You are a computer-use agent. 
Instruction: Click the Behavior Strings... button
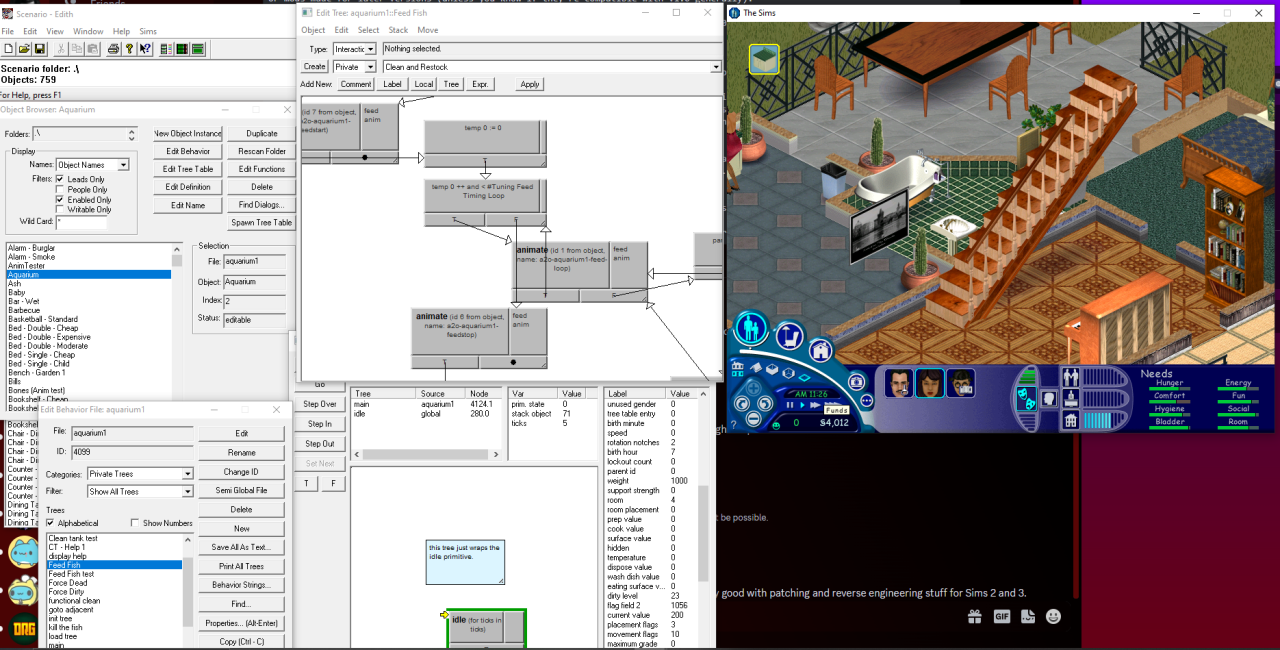coord(242,585)
